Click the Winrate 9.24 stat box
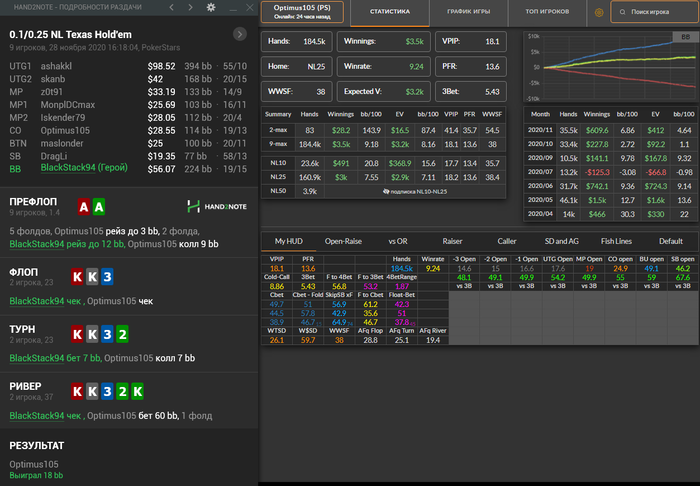The image size is (700, 486). [383, 66]
